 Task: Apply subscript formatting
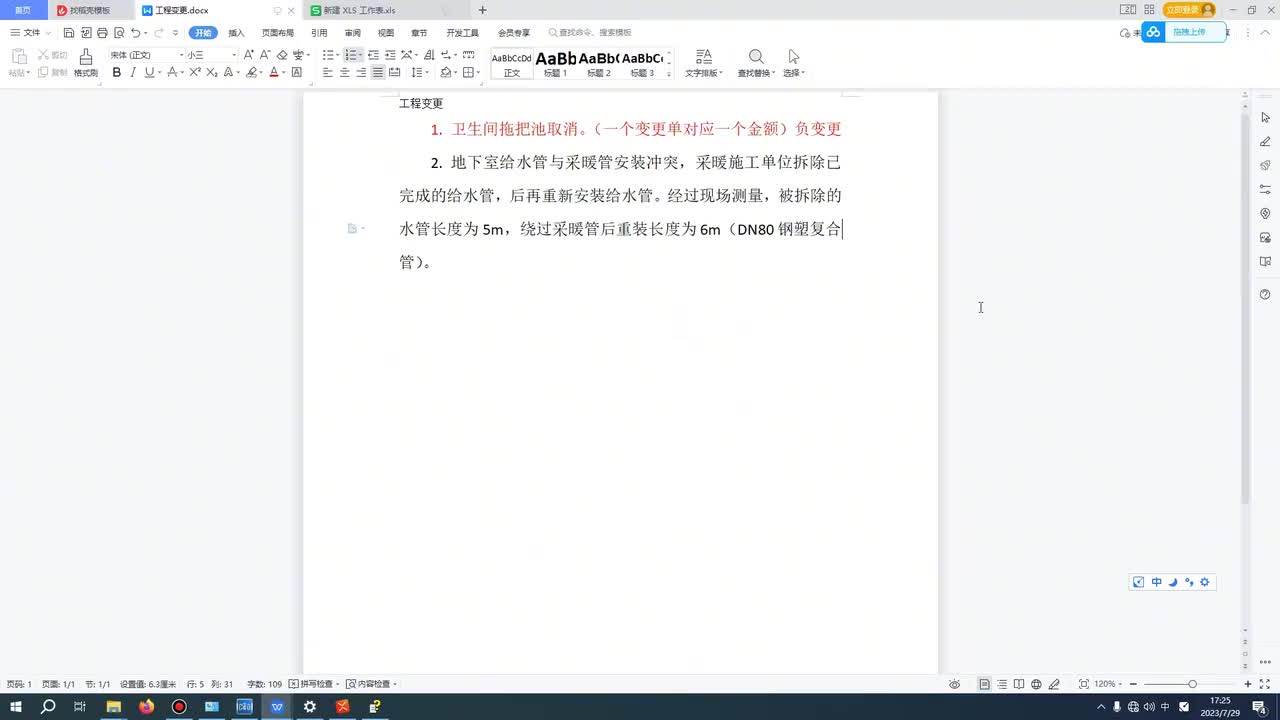(212, 73)
